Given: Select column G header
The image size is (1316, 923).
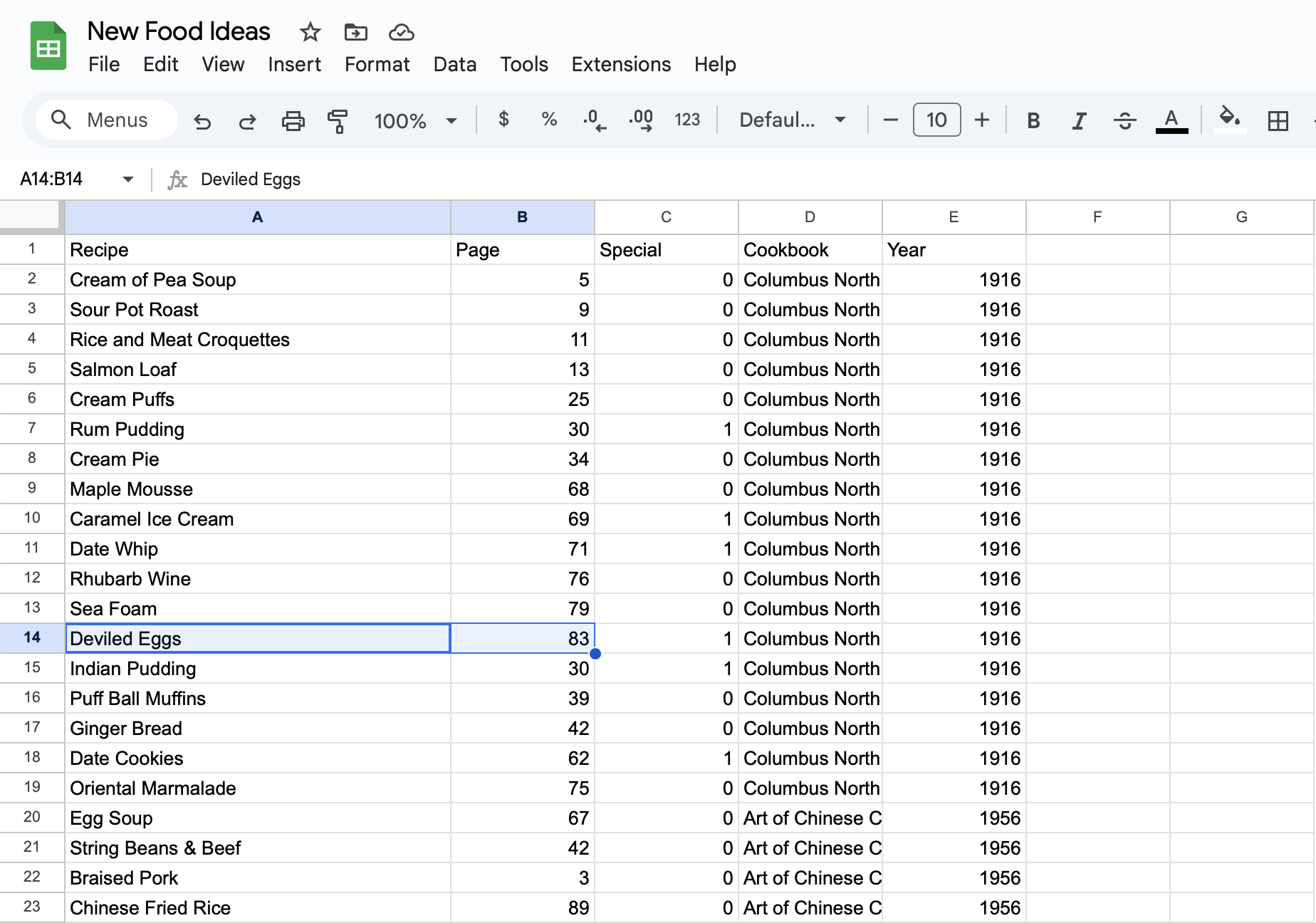Looking at the screenshot, I should pos(1242,217).
